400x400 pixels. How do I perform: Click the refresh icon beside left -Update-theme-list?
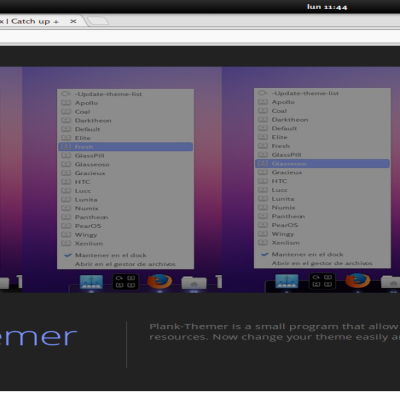pyautogui.click(x=66, y=94)
